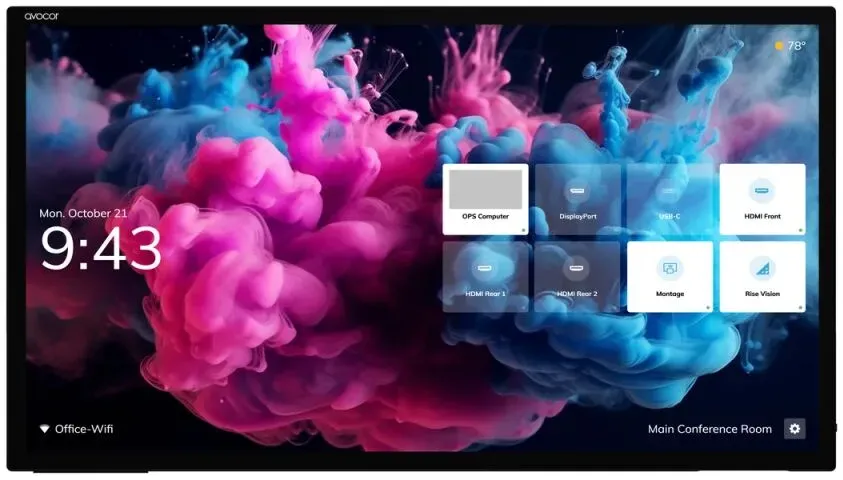Viewport: 843px width, 480px height.
Task: Click the sun weather icon
Action: (x=778, y=46)
